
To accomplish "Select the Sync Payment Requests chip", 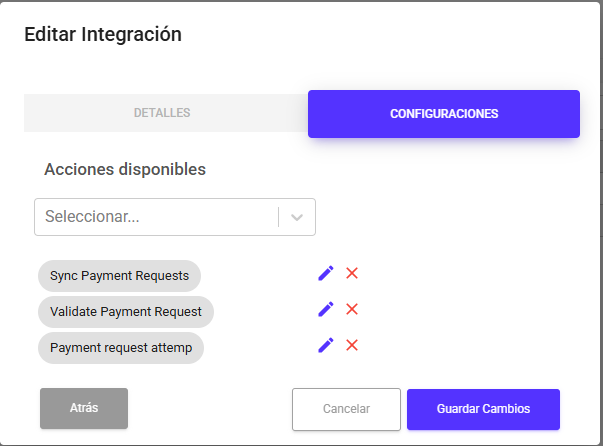I will click(119, 275).
